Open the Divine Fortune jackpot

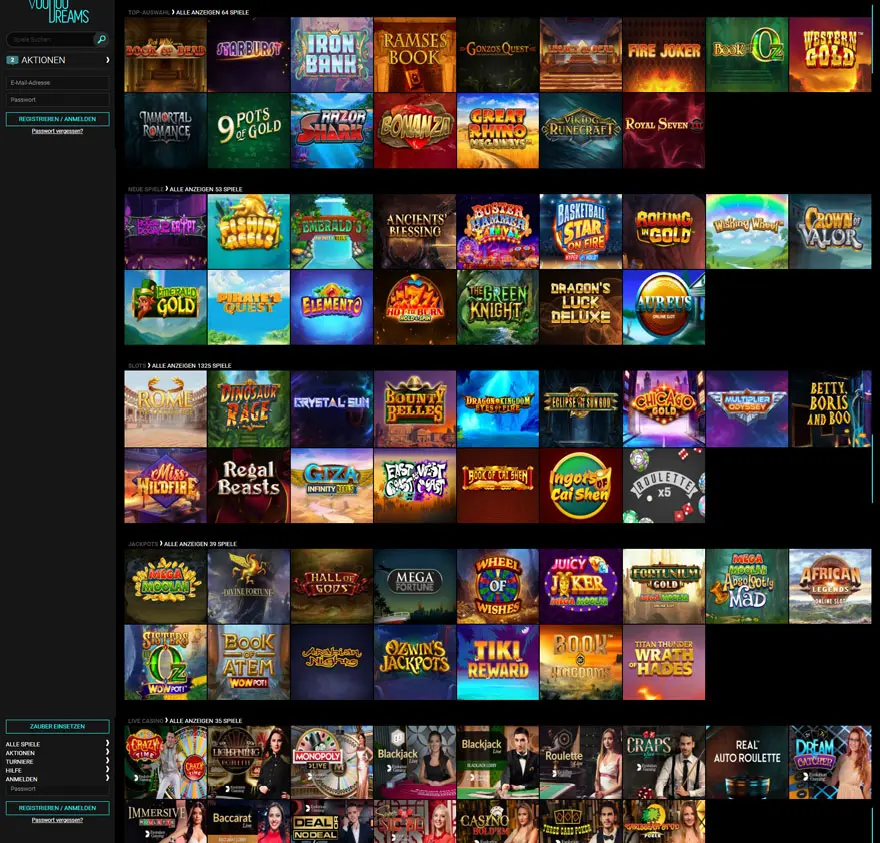coord(249,586)
